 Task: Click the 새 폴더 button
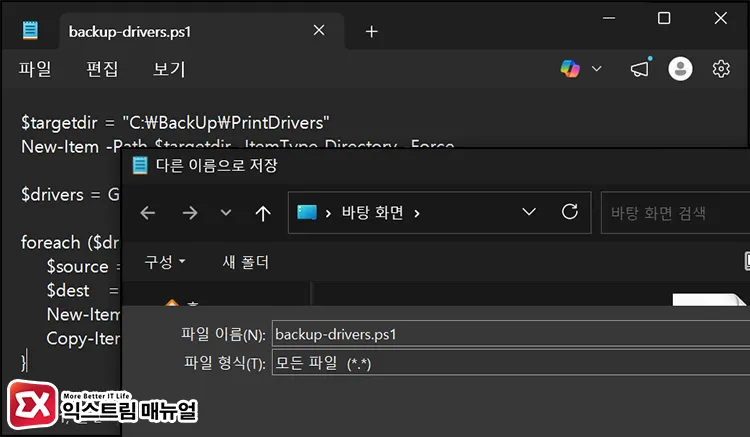pyautogui.click(x=245, y=262)
